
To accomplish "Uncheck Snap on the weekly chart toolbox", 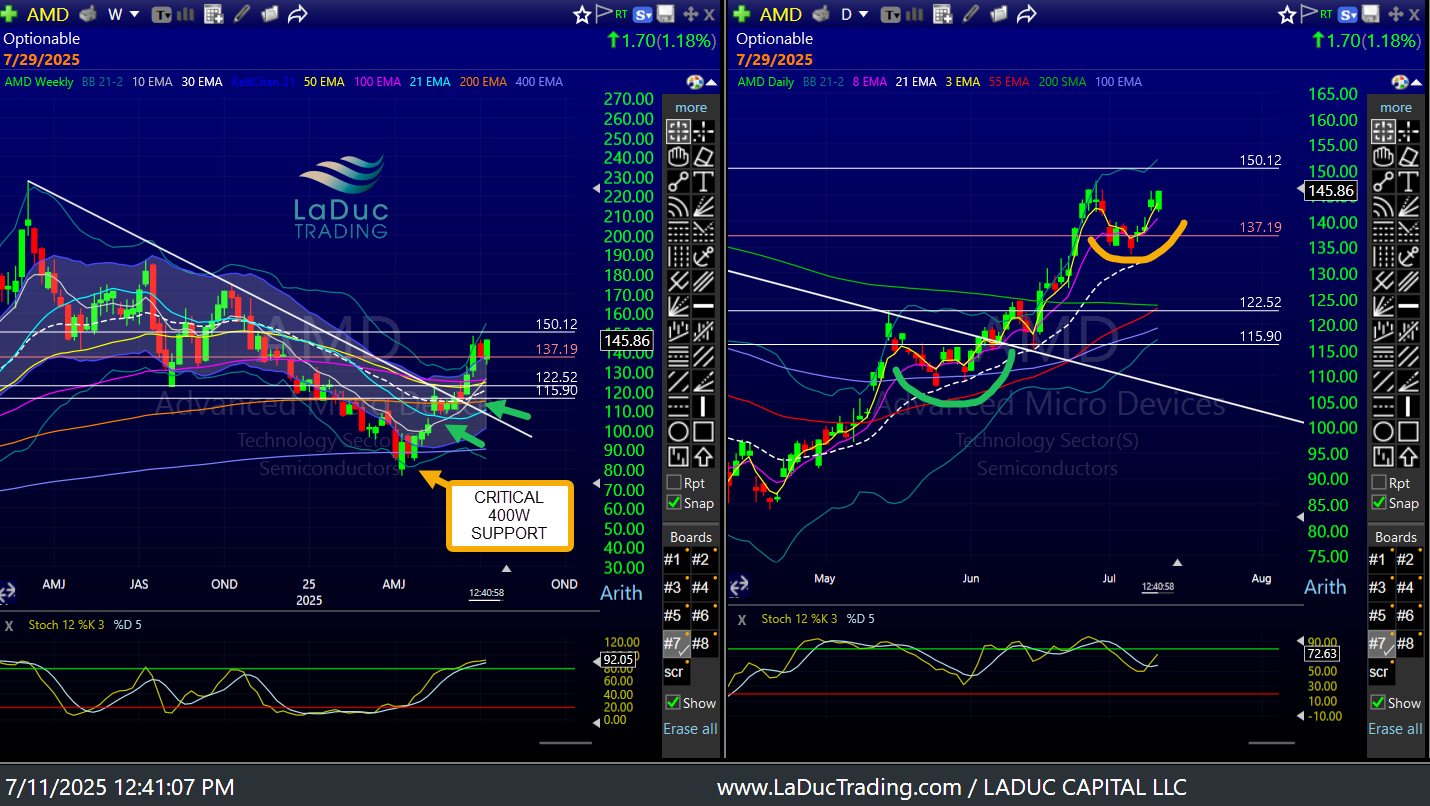I will tap(674, 503).
